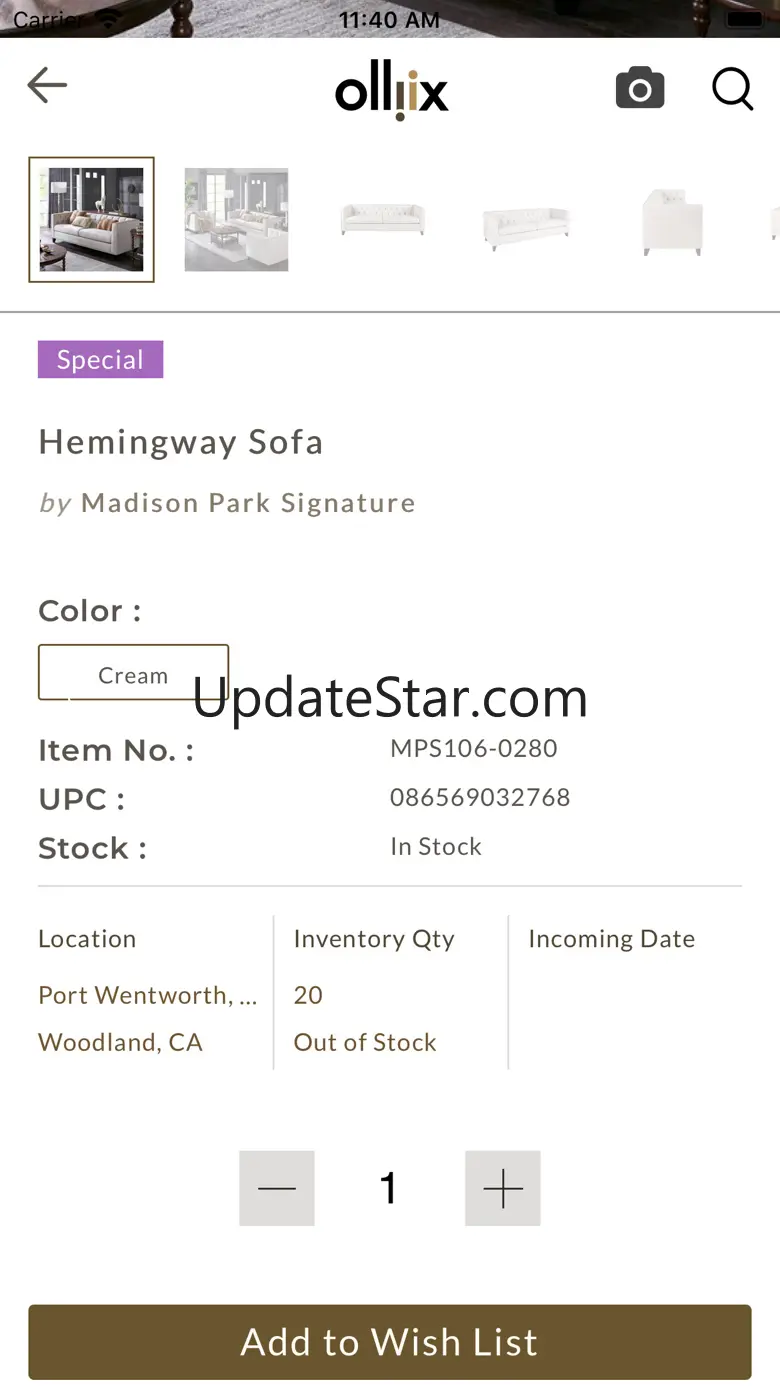780x1387 pixels.
Task: Tap the Woodland, CA location row
Action: (x=120, y=1042)
